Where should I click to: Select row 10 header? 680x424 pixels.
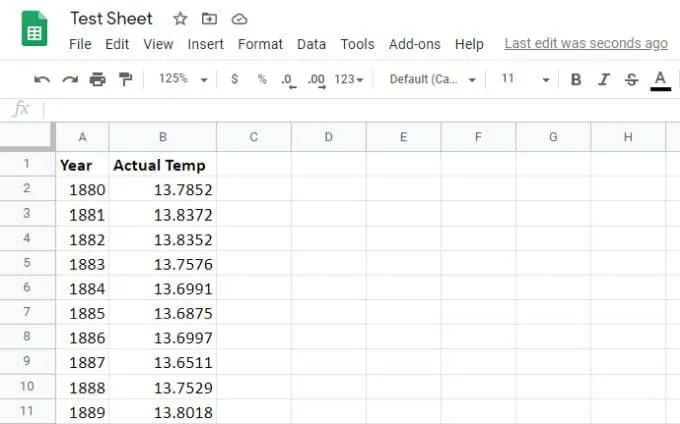27,386
